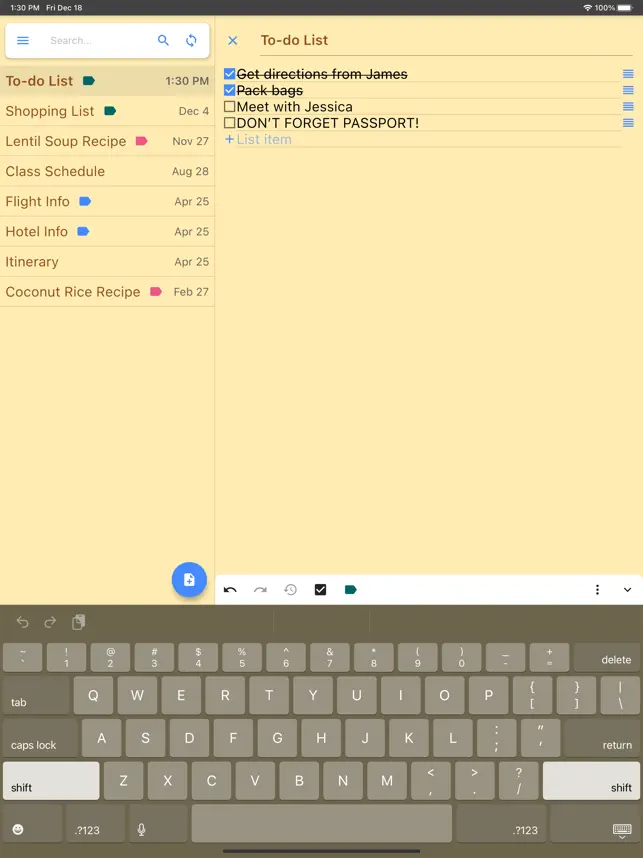Open the three-dot more options menu

coord(597,589)
